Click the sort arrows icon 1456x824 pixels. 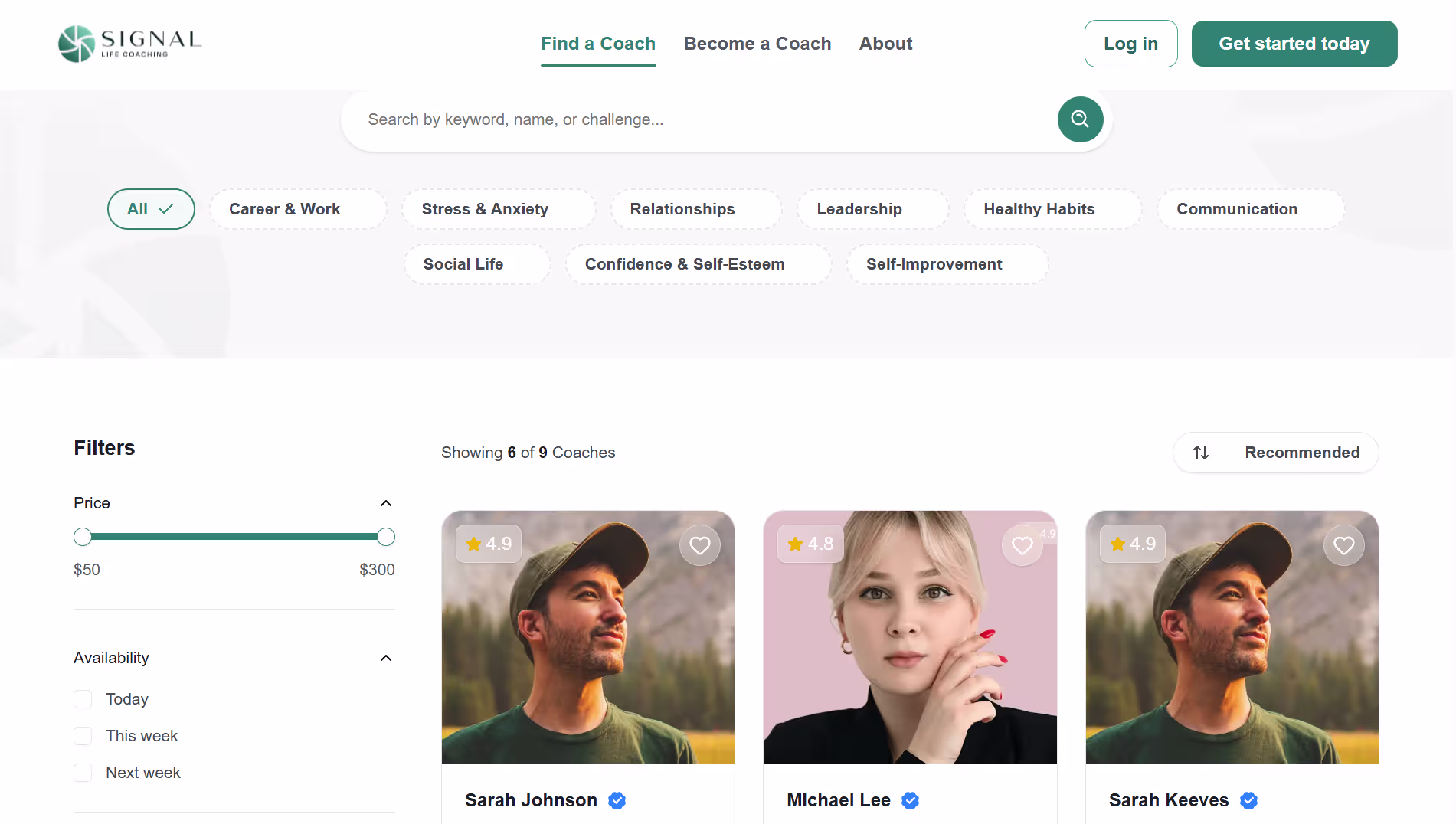tap(1201, 453)
